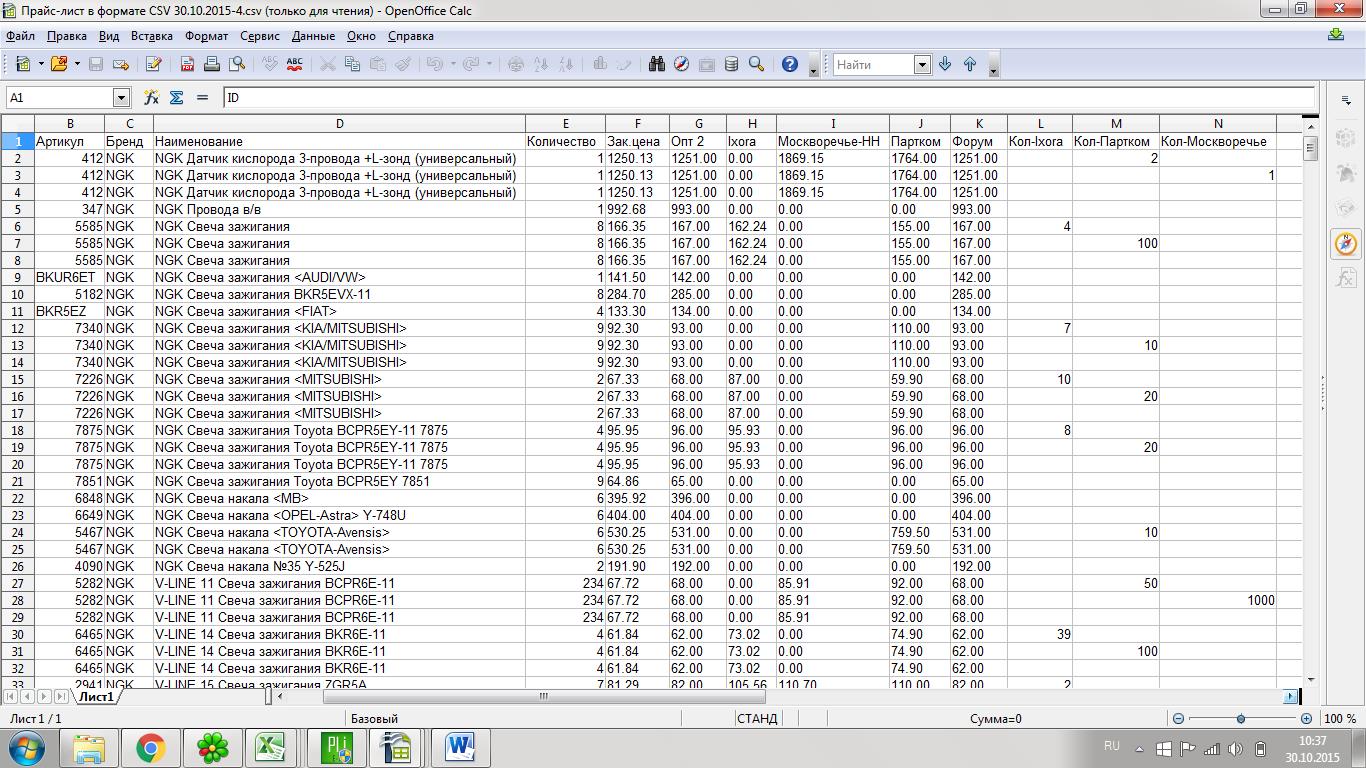Toggle Edit File mode icon
The height and width of the screenshot is (768, 1366).
click(x=154, y=64)
